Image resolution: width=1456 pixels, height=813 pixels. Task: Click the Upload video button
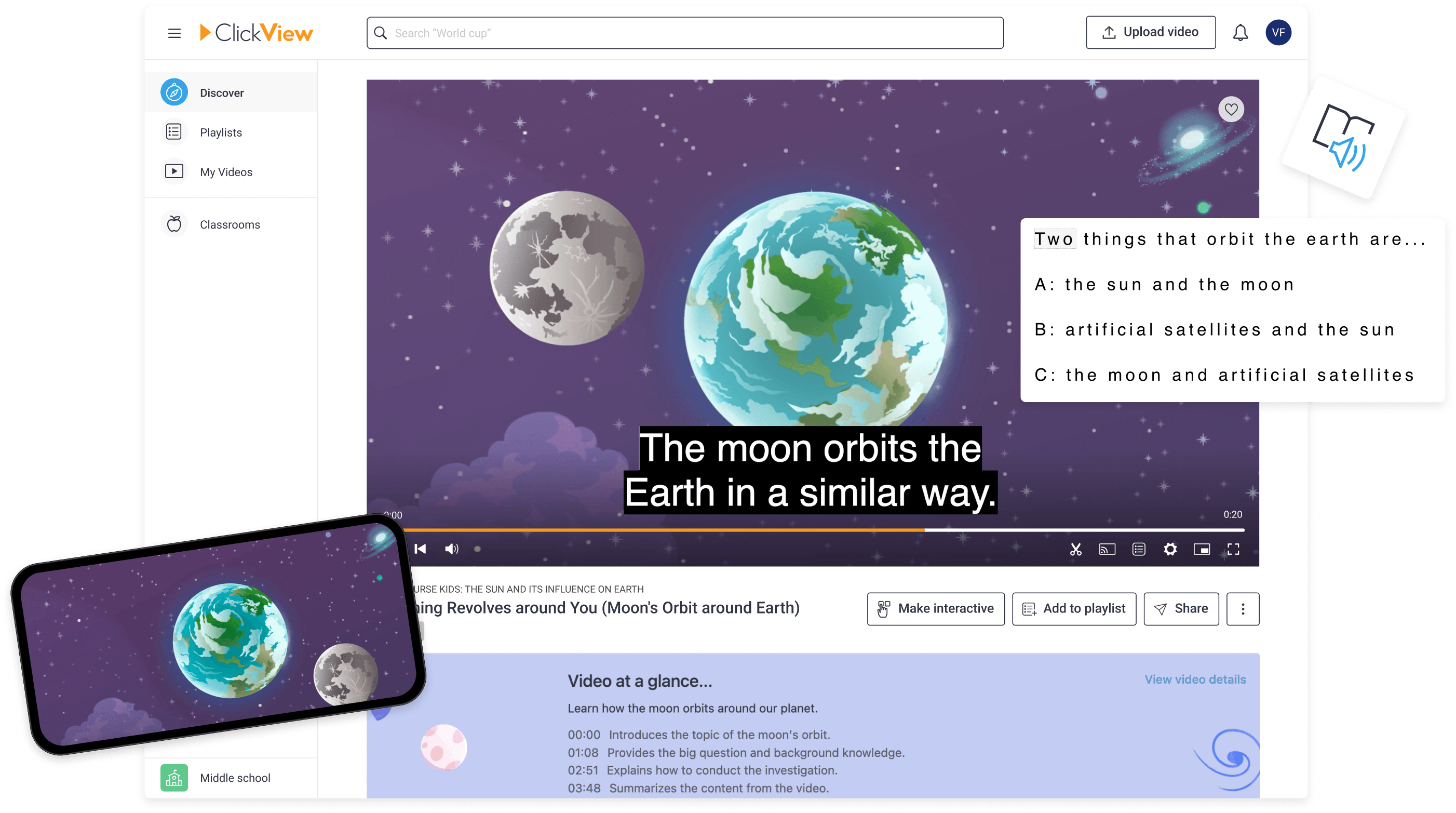point(1150,32)
